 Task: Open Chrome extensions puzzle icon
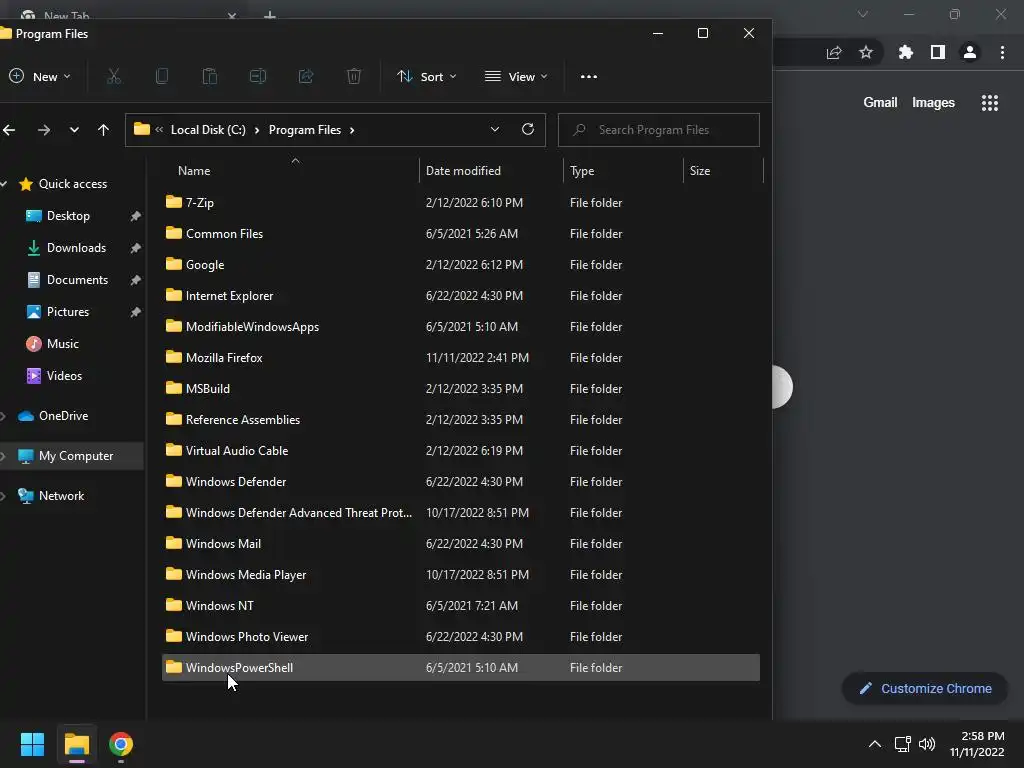tap(905, 52)
